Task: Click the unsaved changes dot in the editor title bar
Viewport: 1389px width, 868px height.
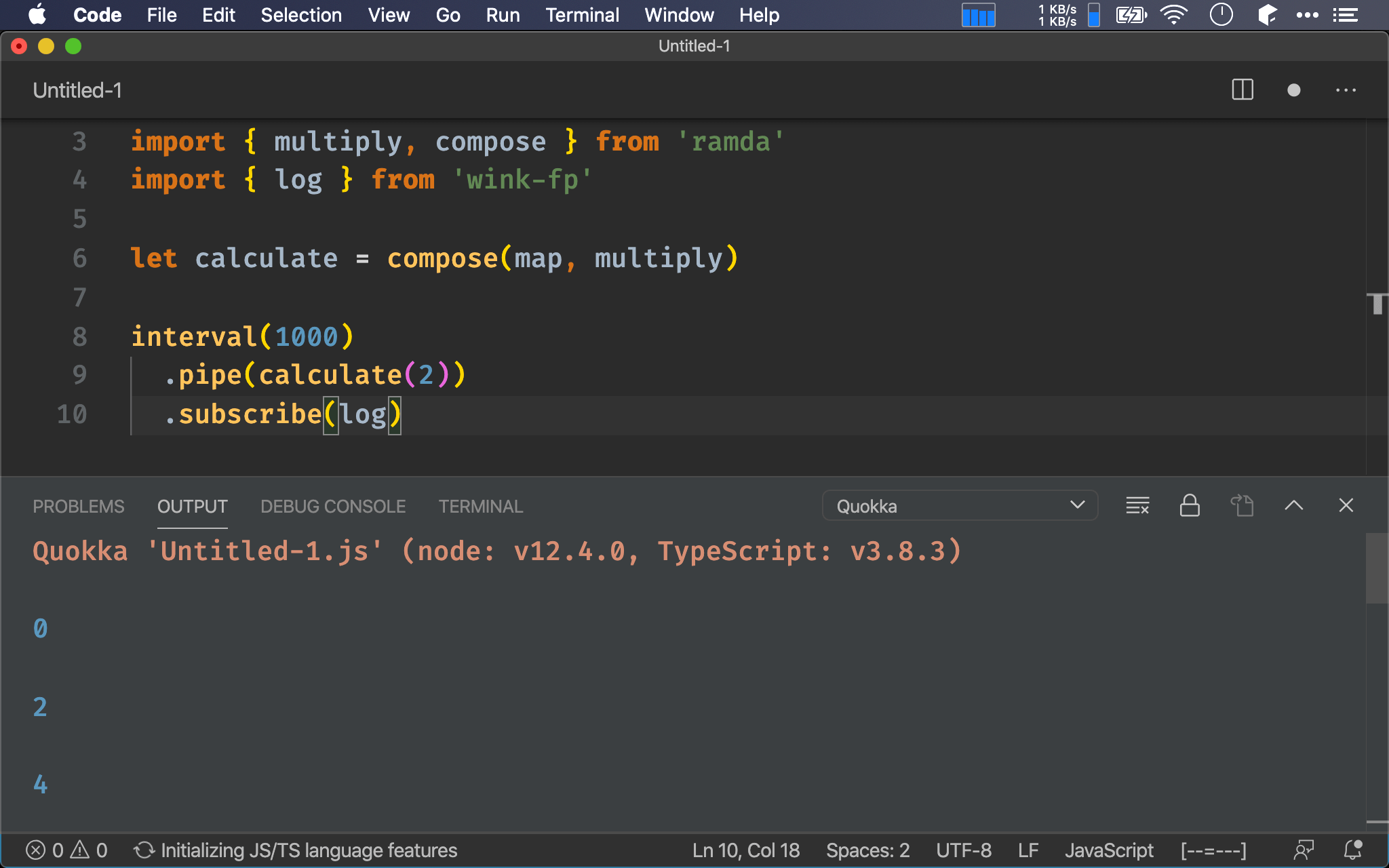Action: 1293,90
